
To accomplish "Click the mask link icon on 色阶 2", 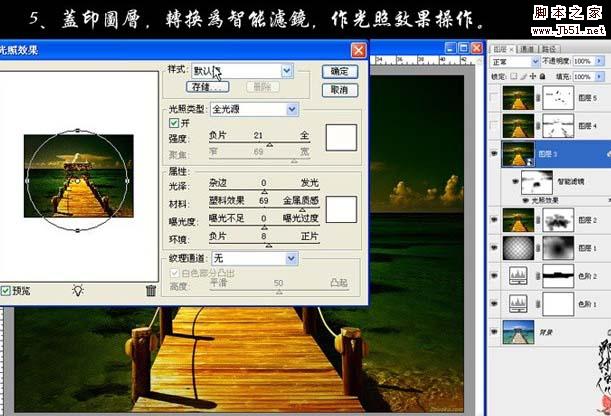I will (x=538, y=276).
